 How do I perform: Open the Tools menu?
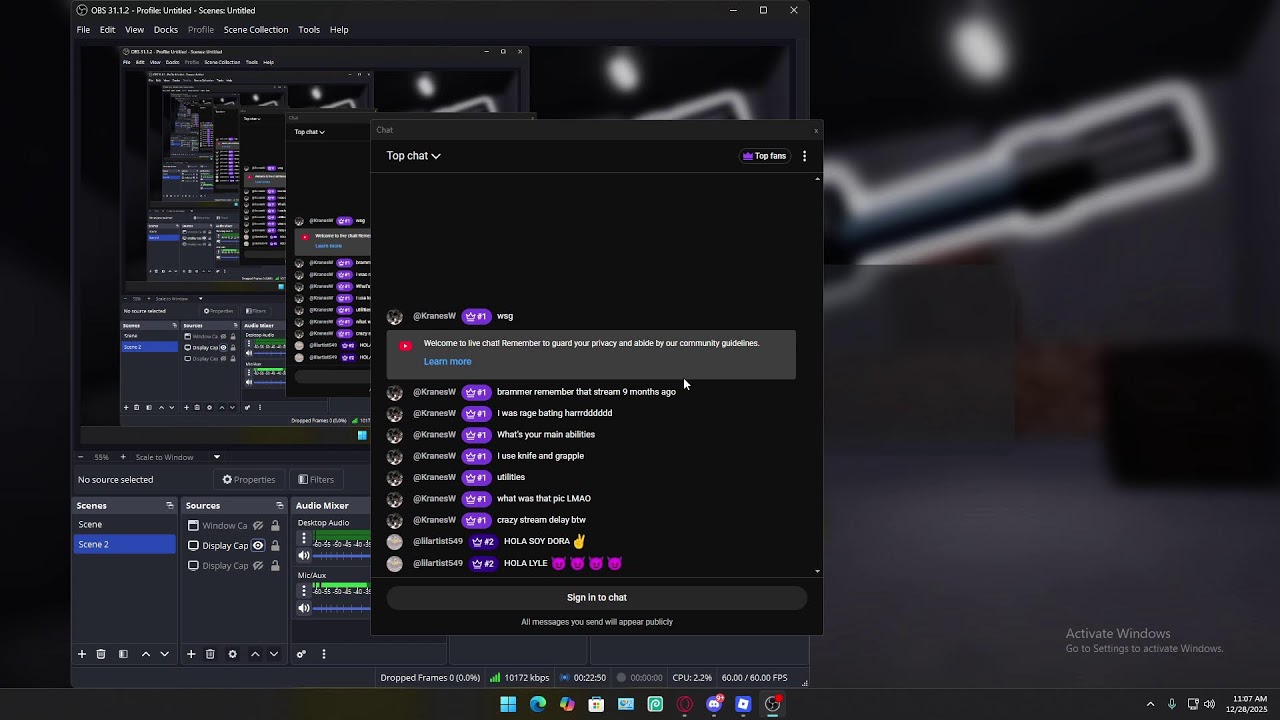click(x=309, y=30)
